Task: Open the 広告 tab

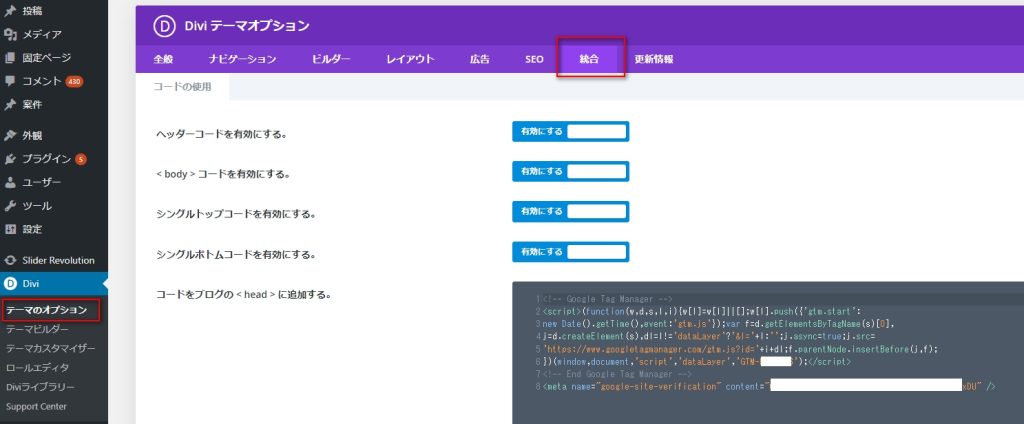Action: (x=480, y=59)
